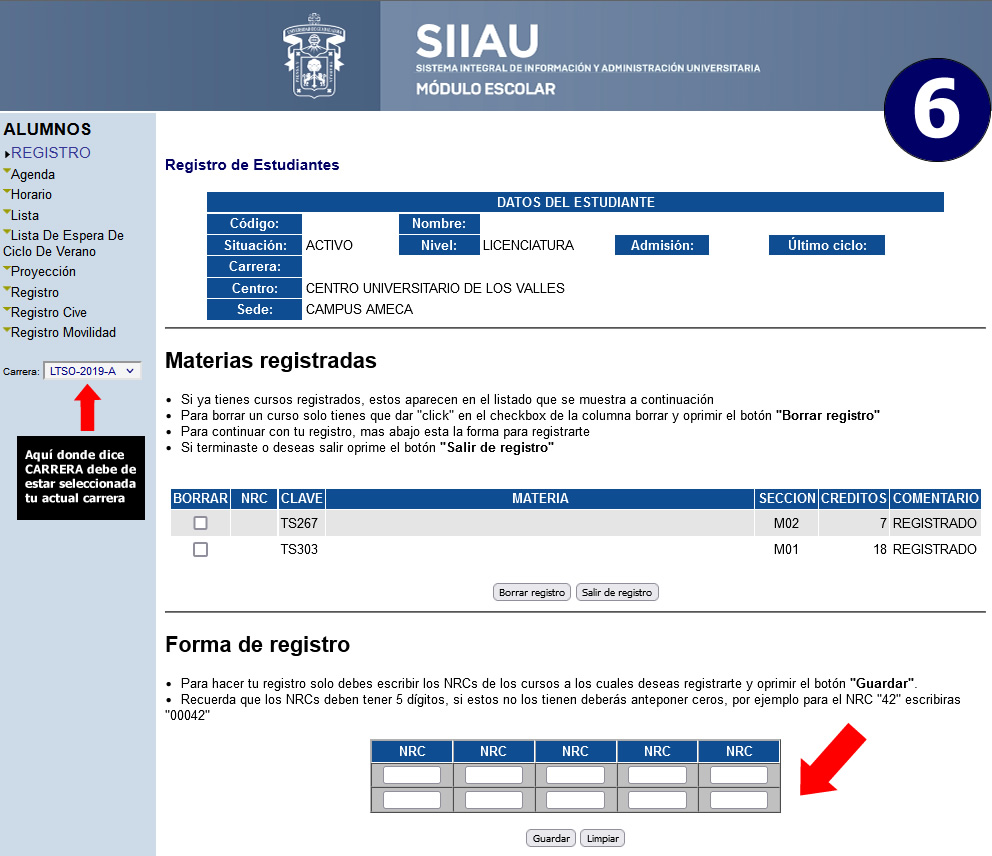Click the DATOS DEL ESTUDIANTE header
This screenshot has height=856, width=992.
(x=575, y=202)
